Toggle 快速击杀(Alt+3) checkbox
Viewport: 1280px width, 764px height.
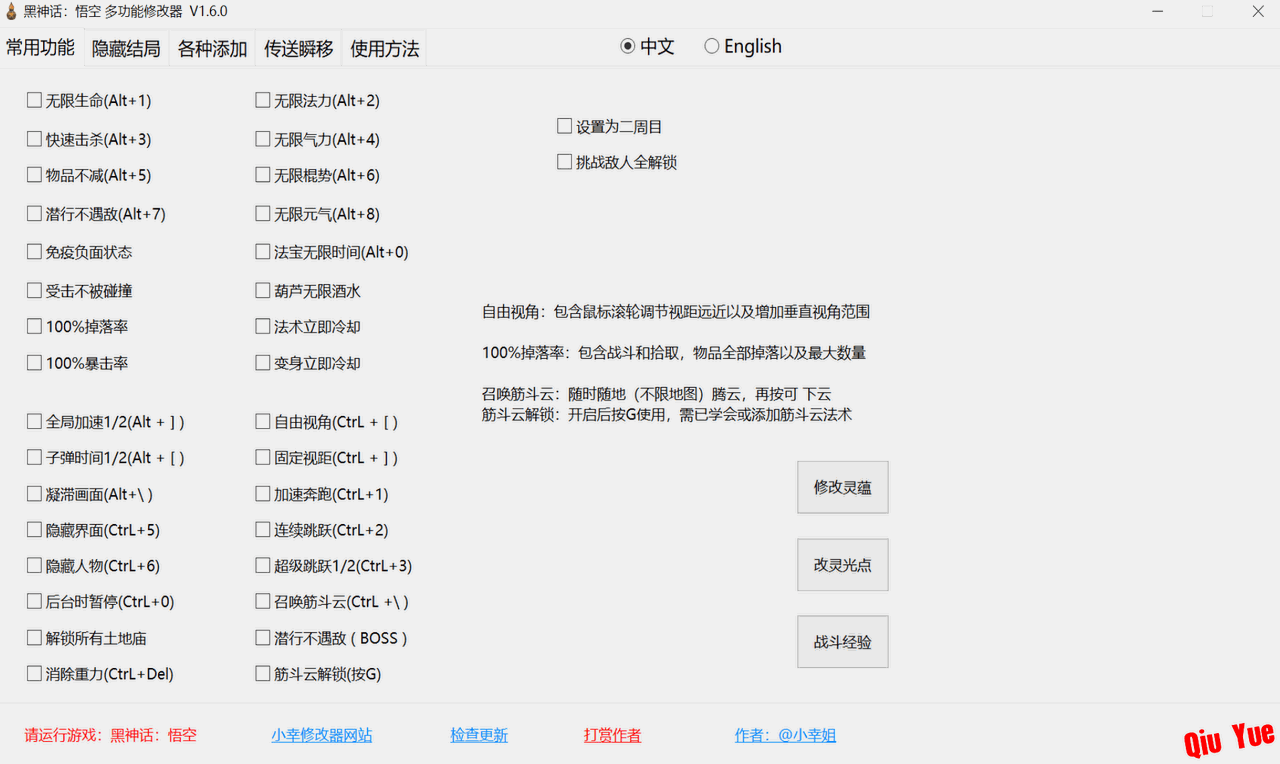point(35,139)
